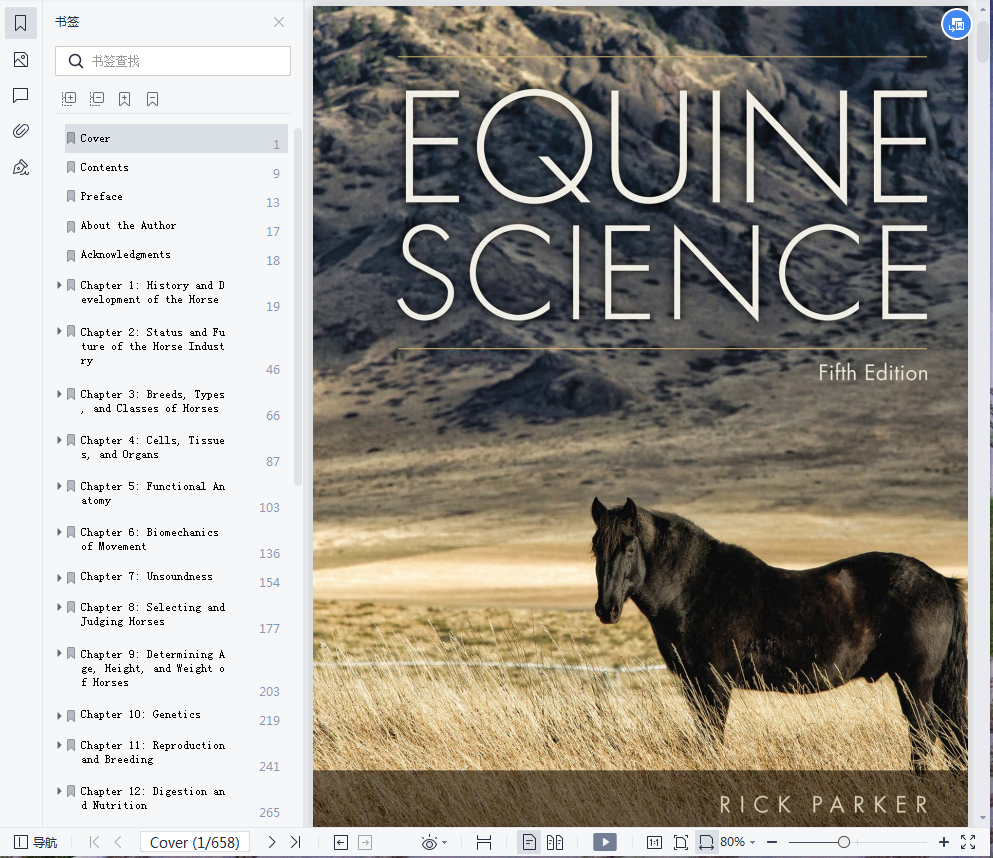Select single page view
Screen dimensions: 993x858
point(529,842)
